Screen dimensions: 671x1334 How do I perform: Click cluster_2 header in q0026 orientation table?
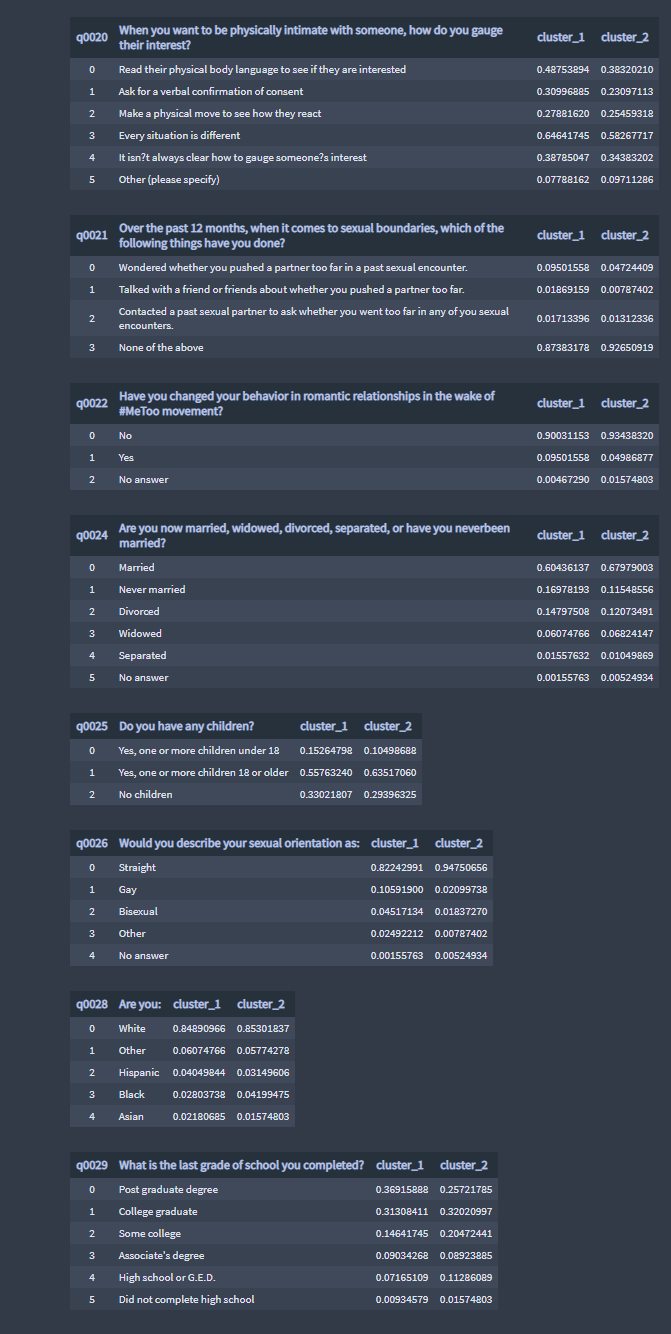[x=461, y=843]
